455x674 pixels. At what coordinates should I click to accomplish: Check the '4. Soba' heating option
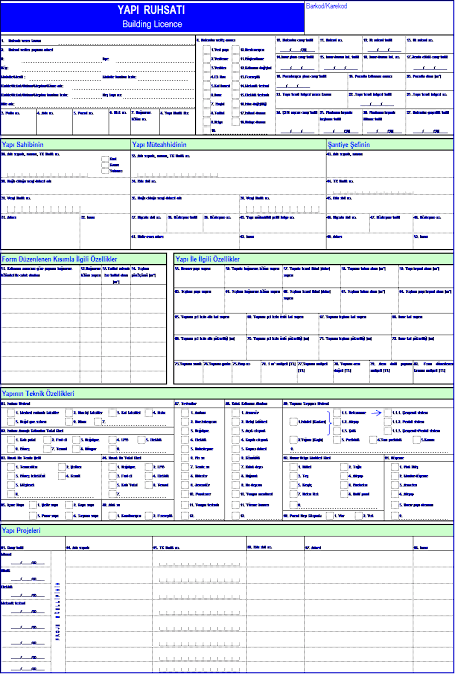click(149, 413)
